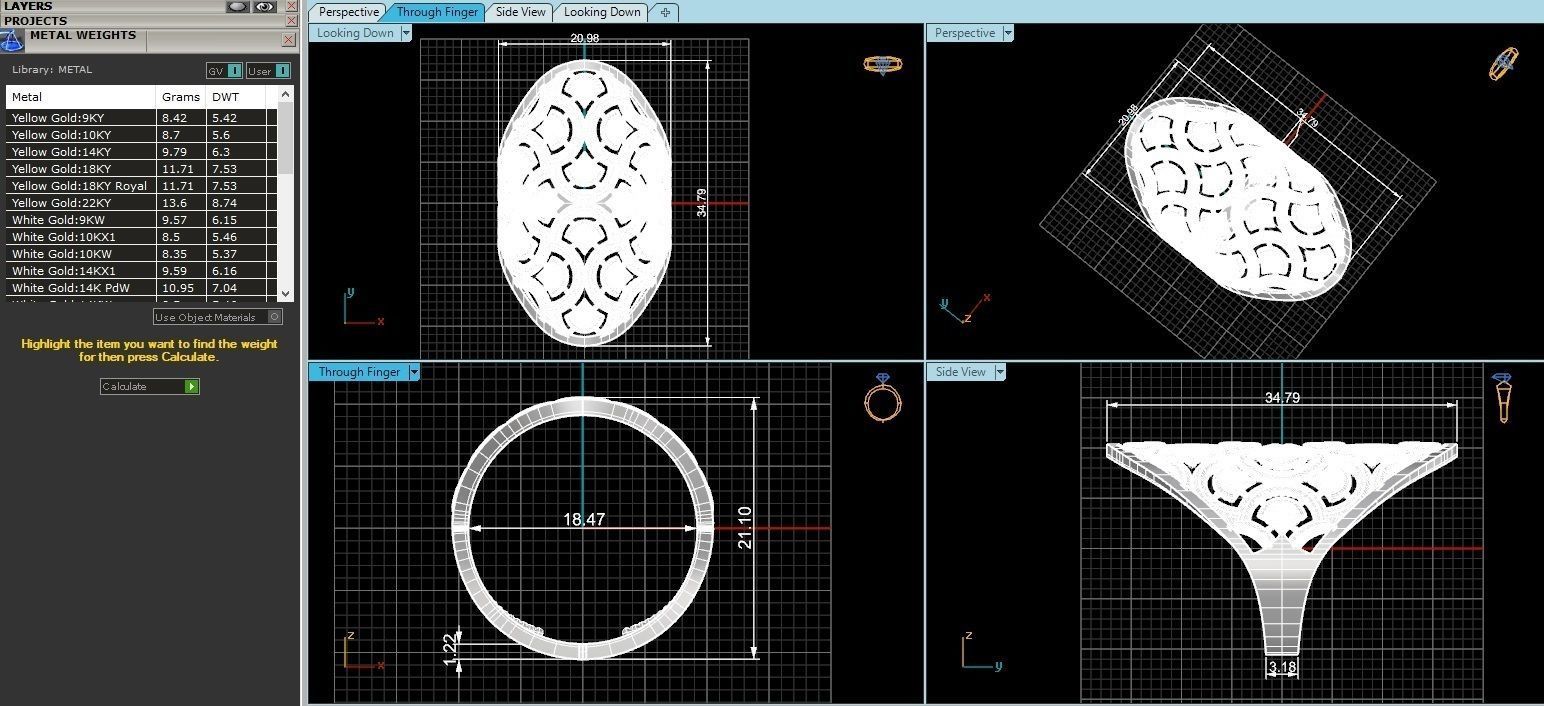
Task: Select the Yellow Gold:14KY row
Action: pyautogui.click(x=141, y=152)
